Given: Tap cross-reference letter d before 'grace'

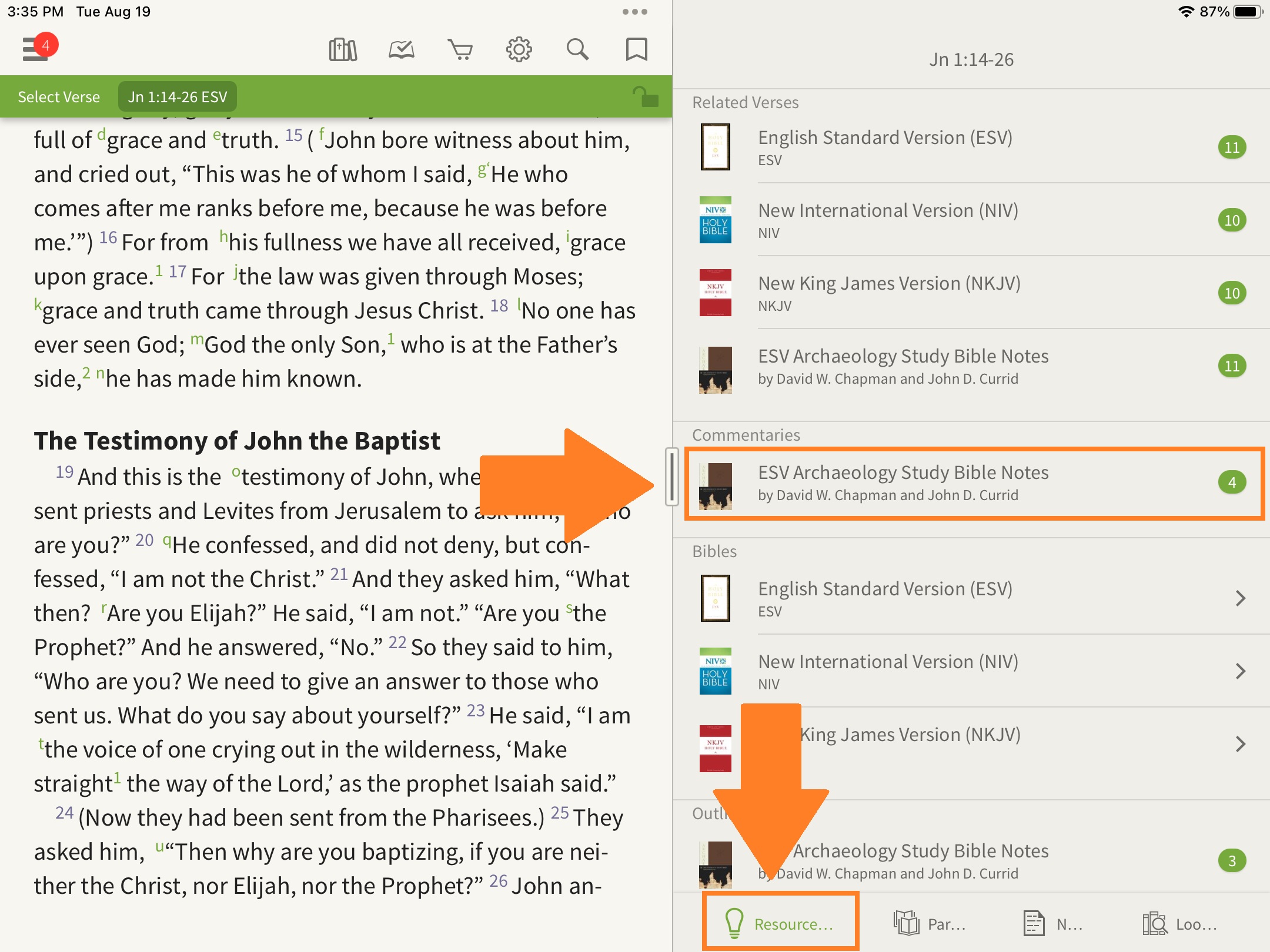Looking at the screenshot, I should click(x=101, y=135).
